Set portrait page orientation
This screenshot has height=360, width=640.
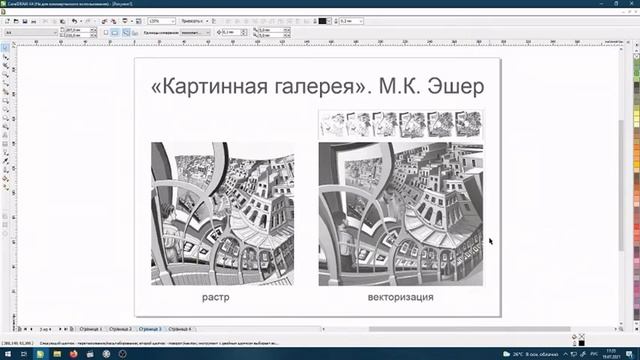tap(106, 32)
